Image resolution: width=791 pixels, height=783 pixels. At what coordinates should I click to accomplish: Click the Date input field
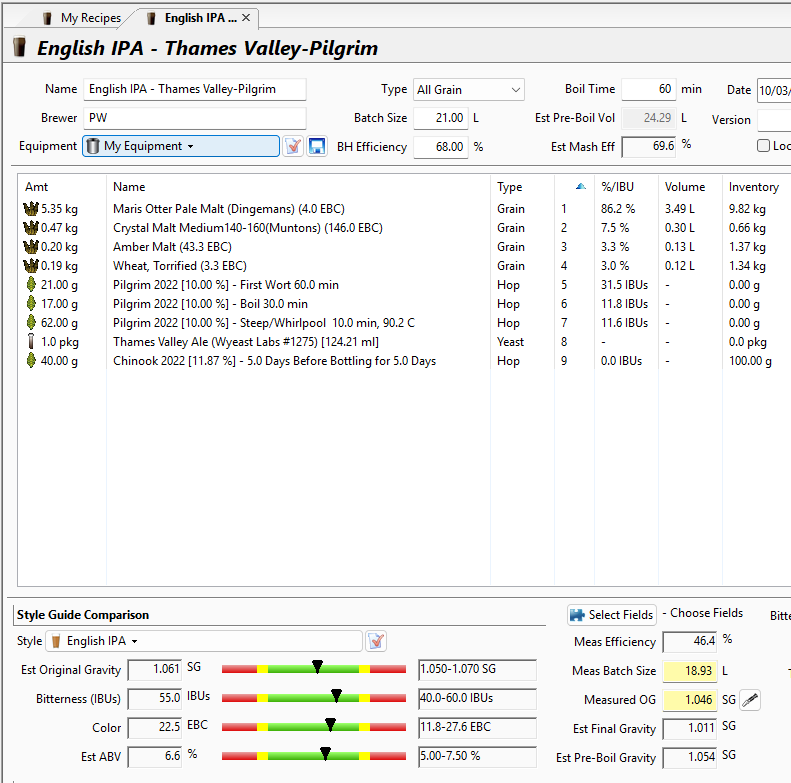click(x=774, y=90)
